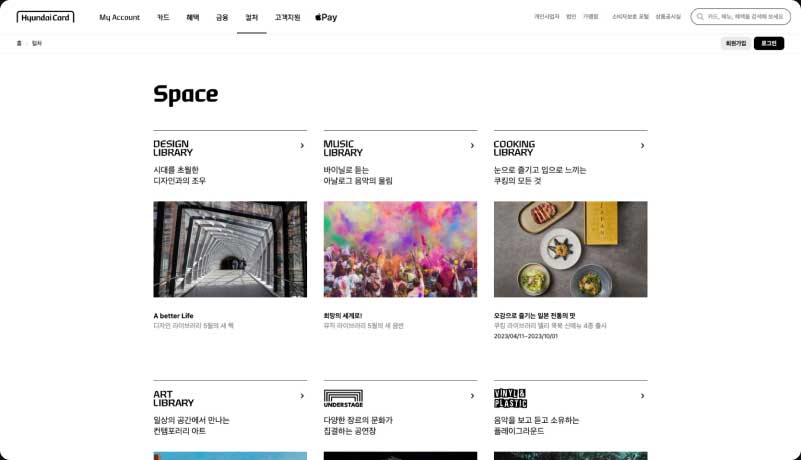Screen dimensions: 801x460
Task: Click the 컬처 breadcrumb item
Action: pos(37,43)
